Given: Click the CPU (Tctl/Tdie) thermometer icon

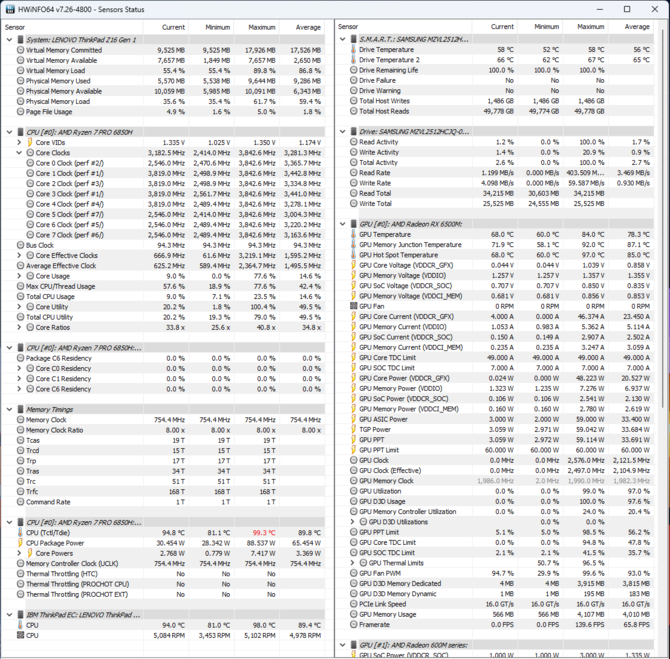Looking at the screenshot, I should pyautogui.click(x=20, y=532).
